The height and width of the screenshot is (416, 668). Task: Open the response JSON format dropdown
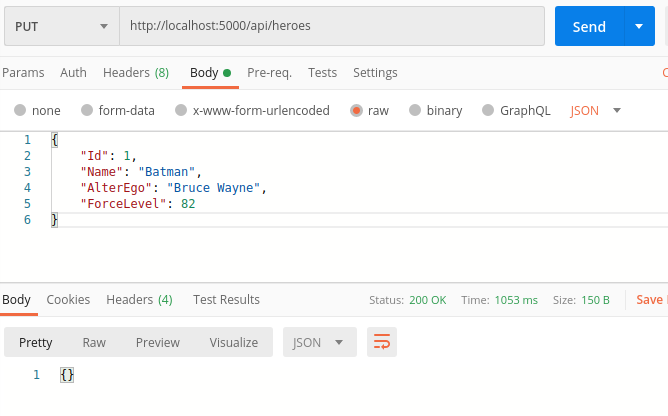[x=319, y=342]
